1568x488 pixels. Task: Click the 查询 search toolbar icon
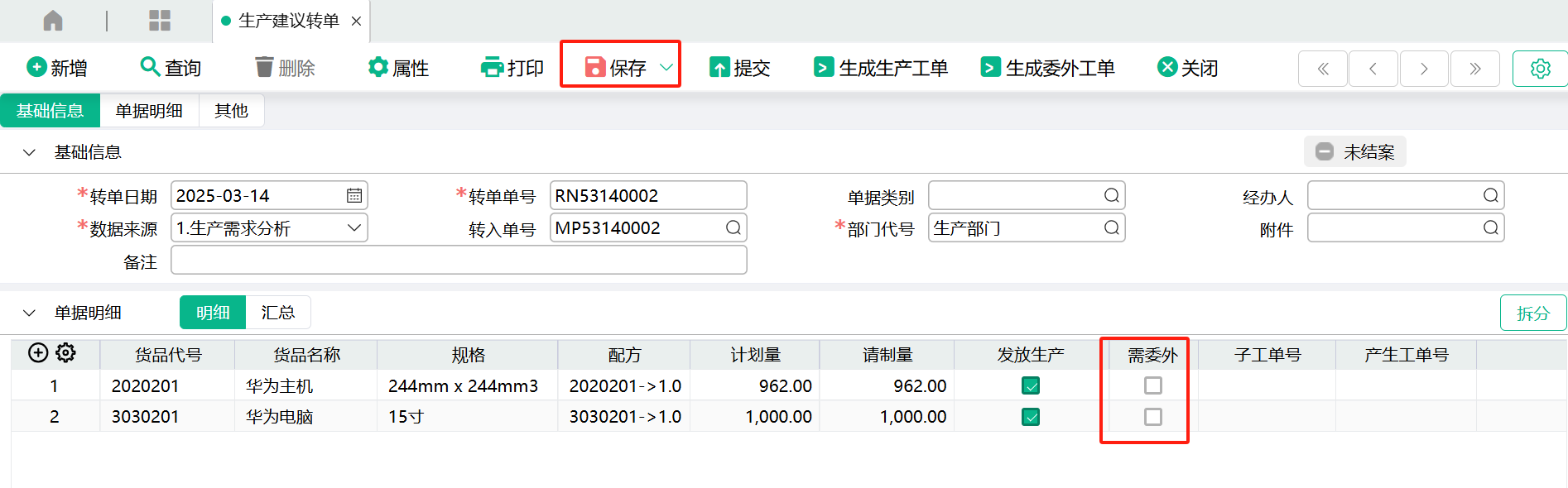[x=150, y=67]
